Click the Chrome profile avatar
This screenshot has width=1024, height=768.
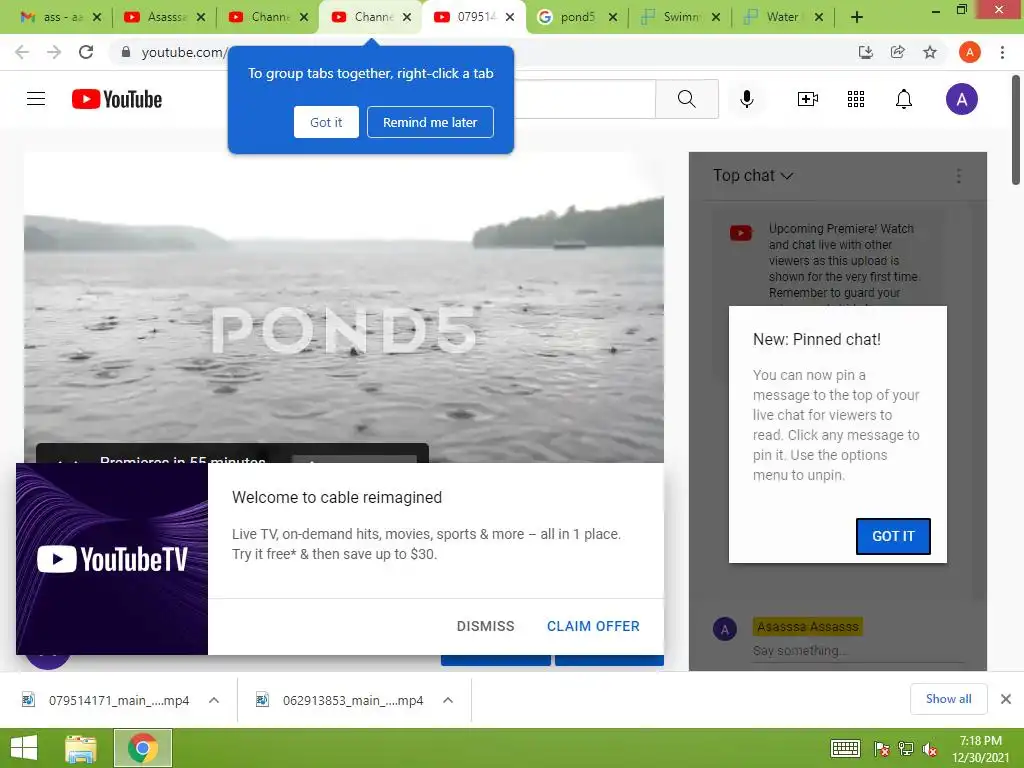click(969, 52)
